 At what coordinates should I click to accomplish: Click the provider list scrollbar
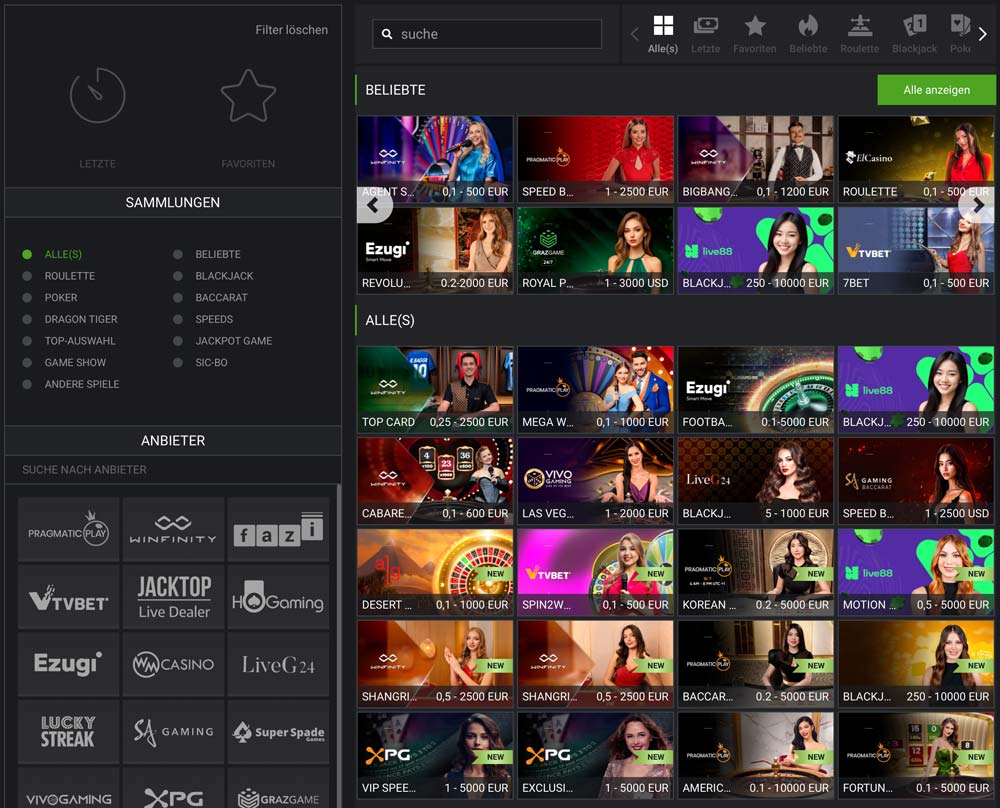click(x=339, y=645)
